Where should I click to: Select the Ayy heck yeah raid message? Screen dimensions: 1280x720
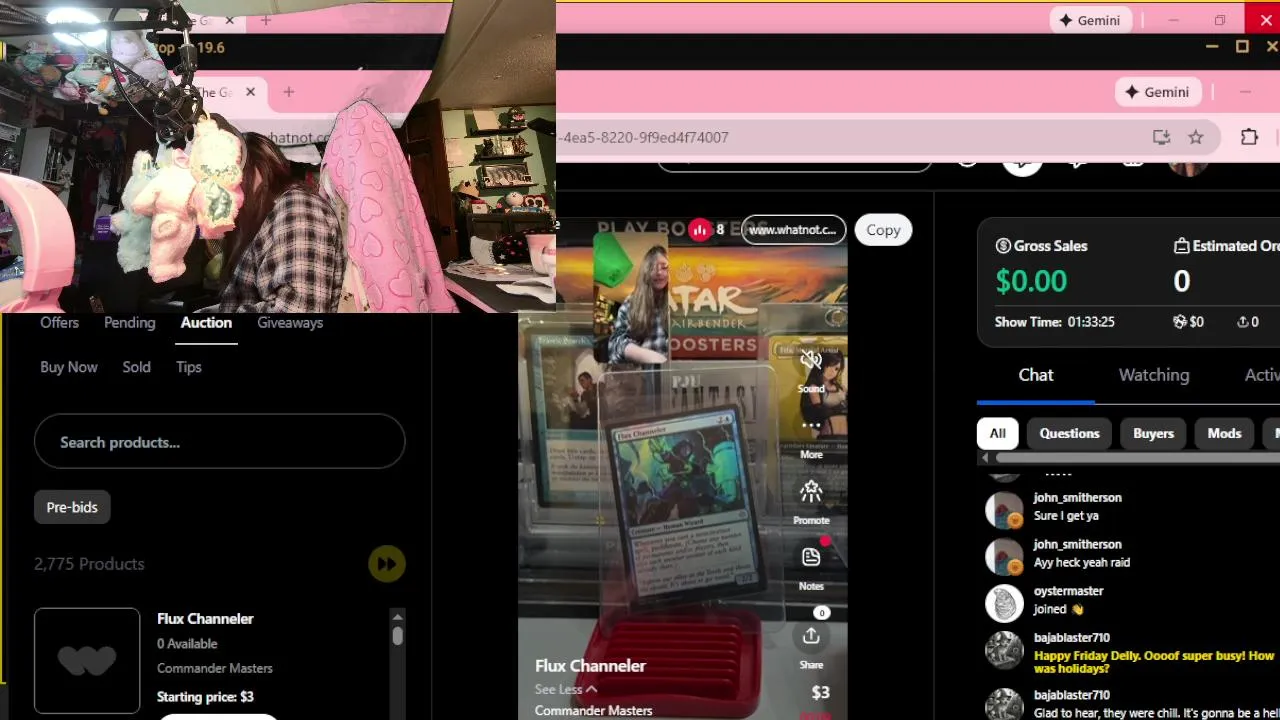coord(1082,563)
